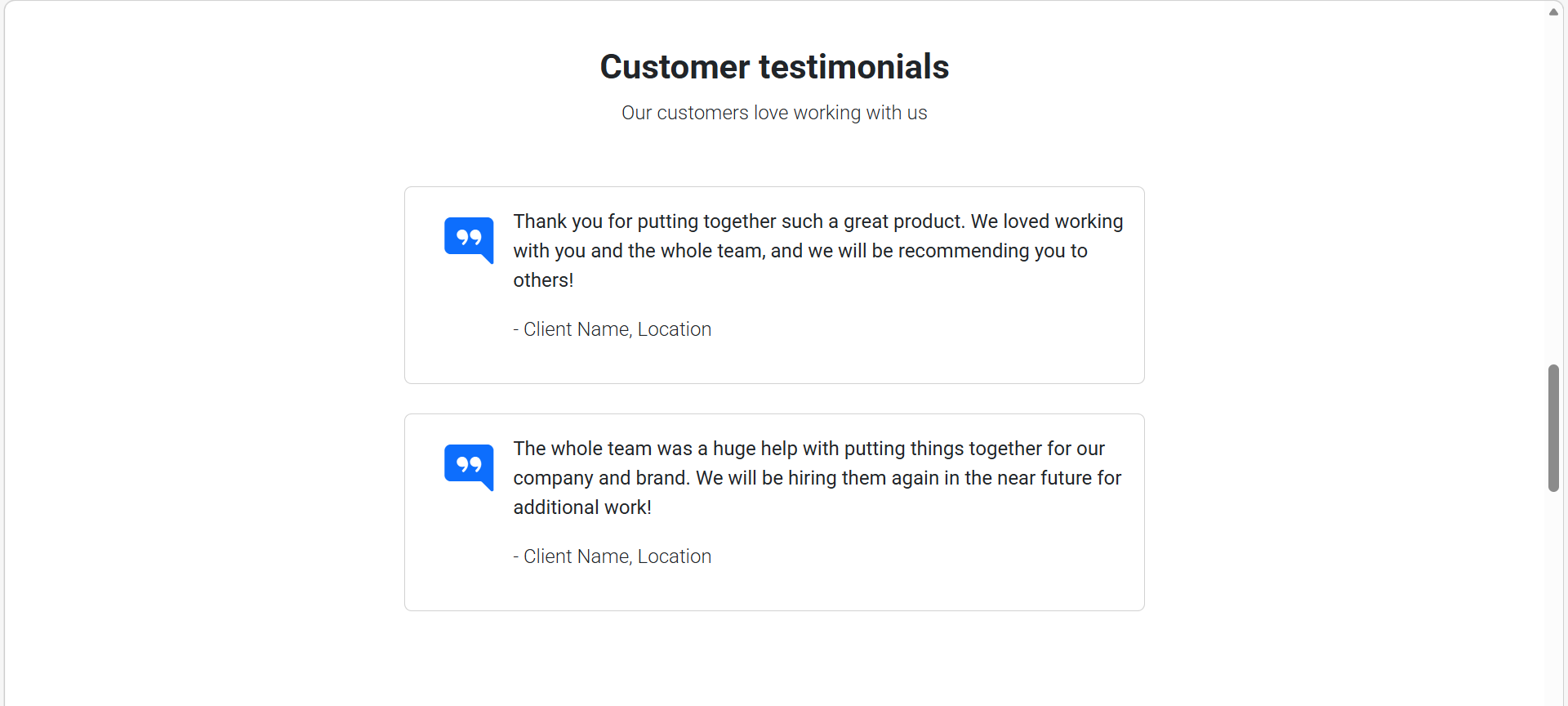Click the word 'testimonials' in the heading
Screen dimensions: 1568x706
(x=854, y=67)
